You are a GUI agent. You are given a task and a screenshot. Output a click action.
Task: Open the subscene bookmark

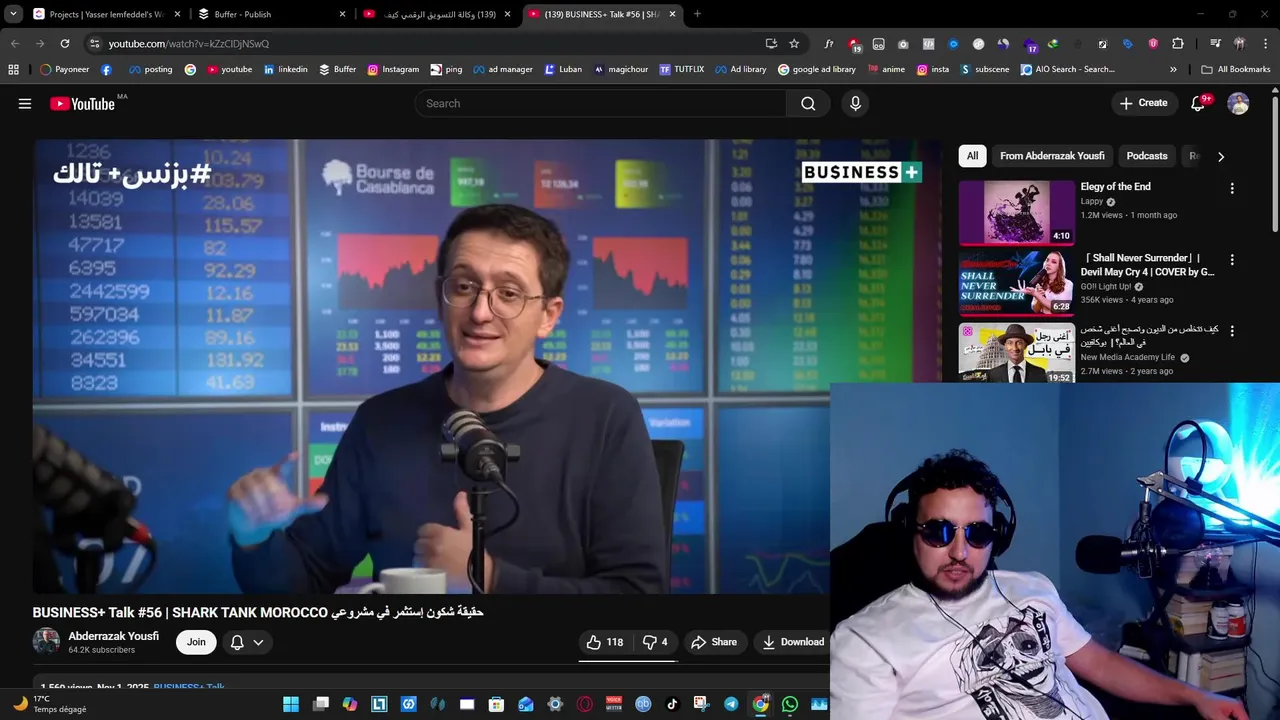coord(985,69)
